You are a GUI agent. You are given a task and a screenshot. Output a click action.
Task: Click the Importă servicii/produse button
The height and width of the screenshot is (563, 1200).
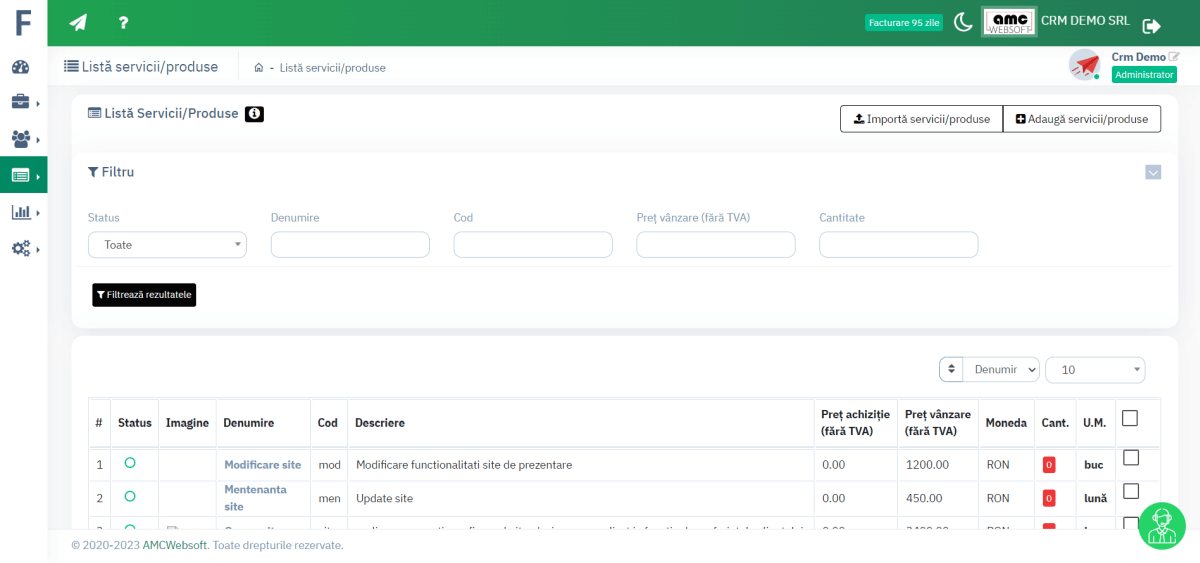click(921, 119)
